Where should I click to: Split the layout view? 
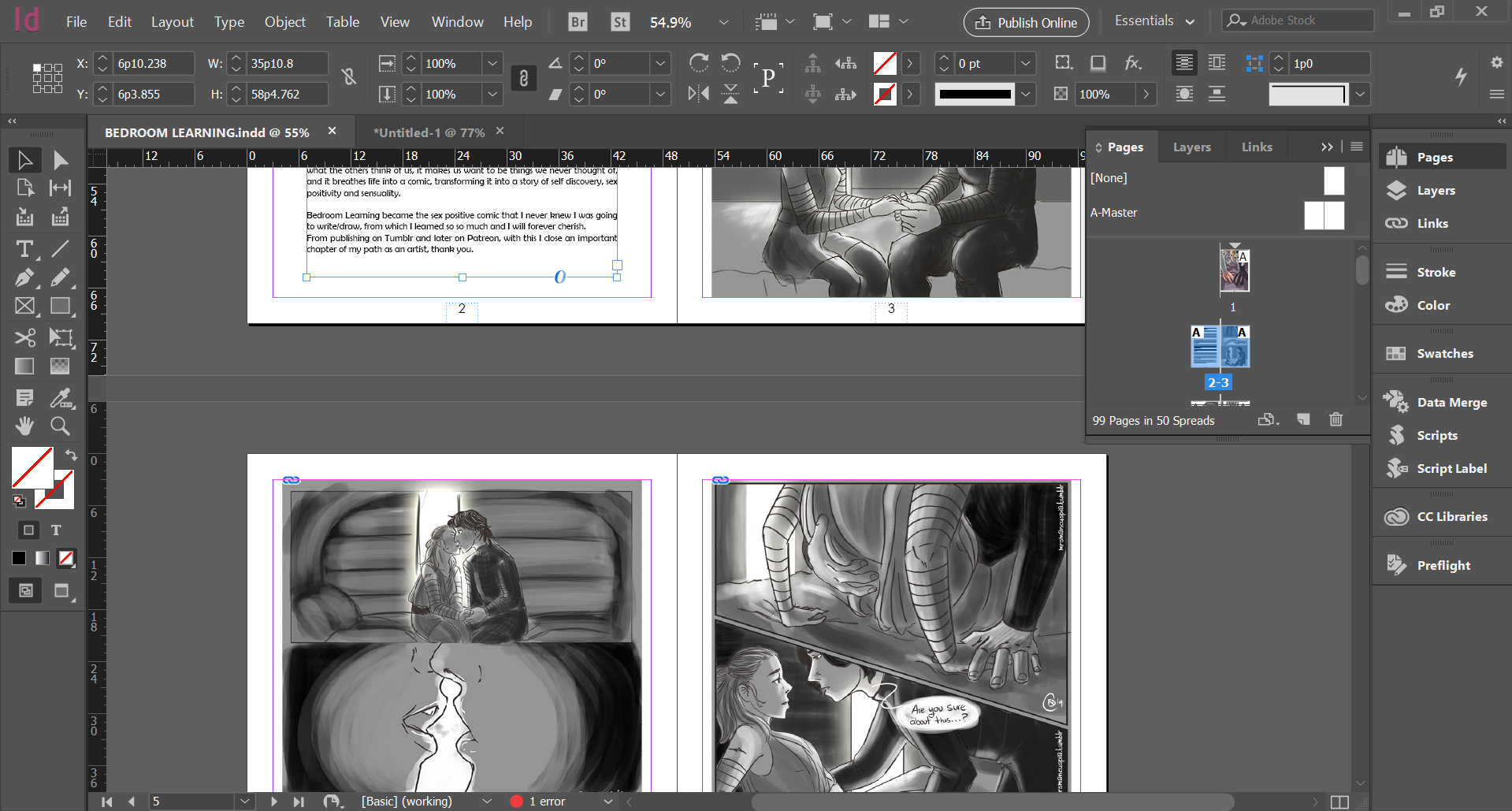1339,802
